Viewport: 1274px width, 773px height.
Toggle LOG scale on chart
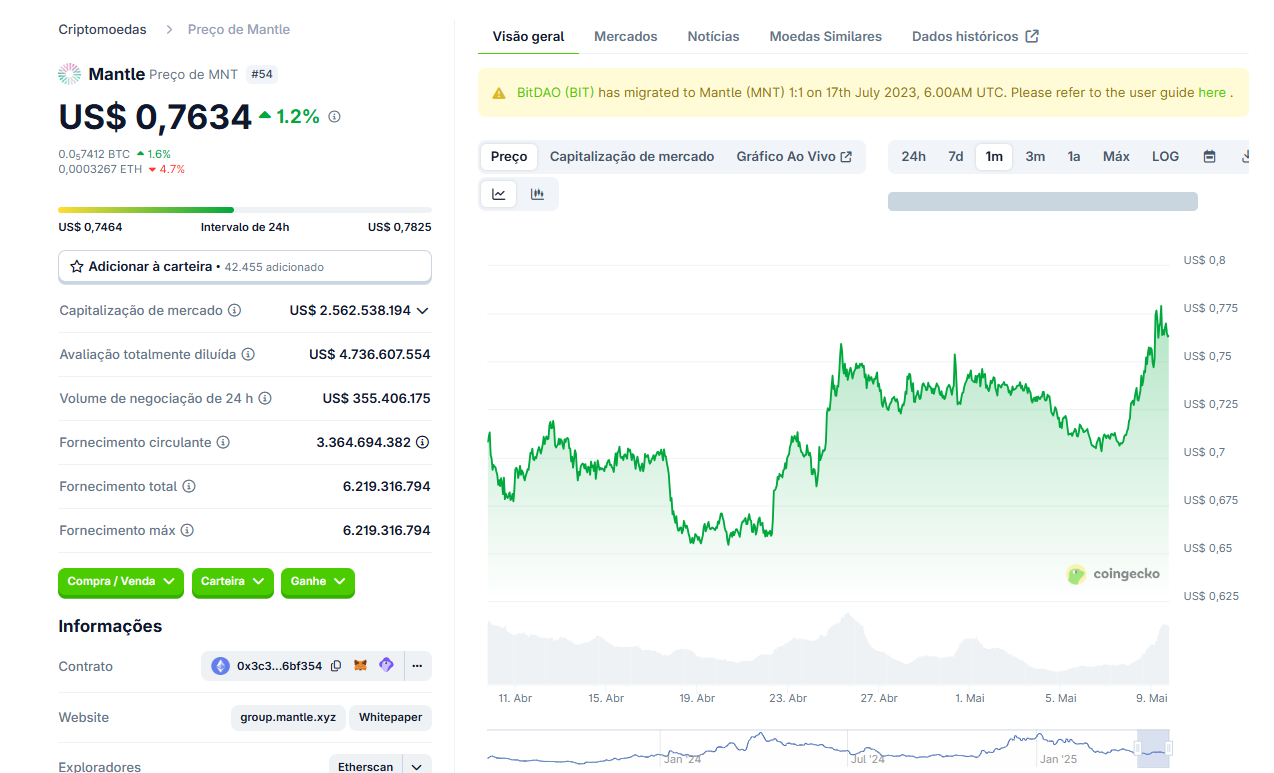[x=1165, y=157]
